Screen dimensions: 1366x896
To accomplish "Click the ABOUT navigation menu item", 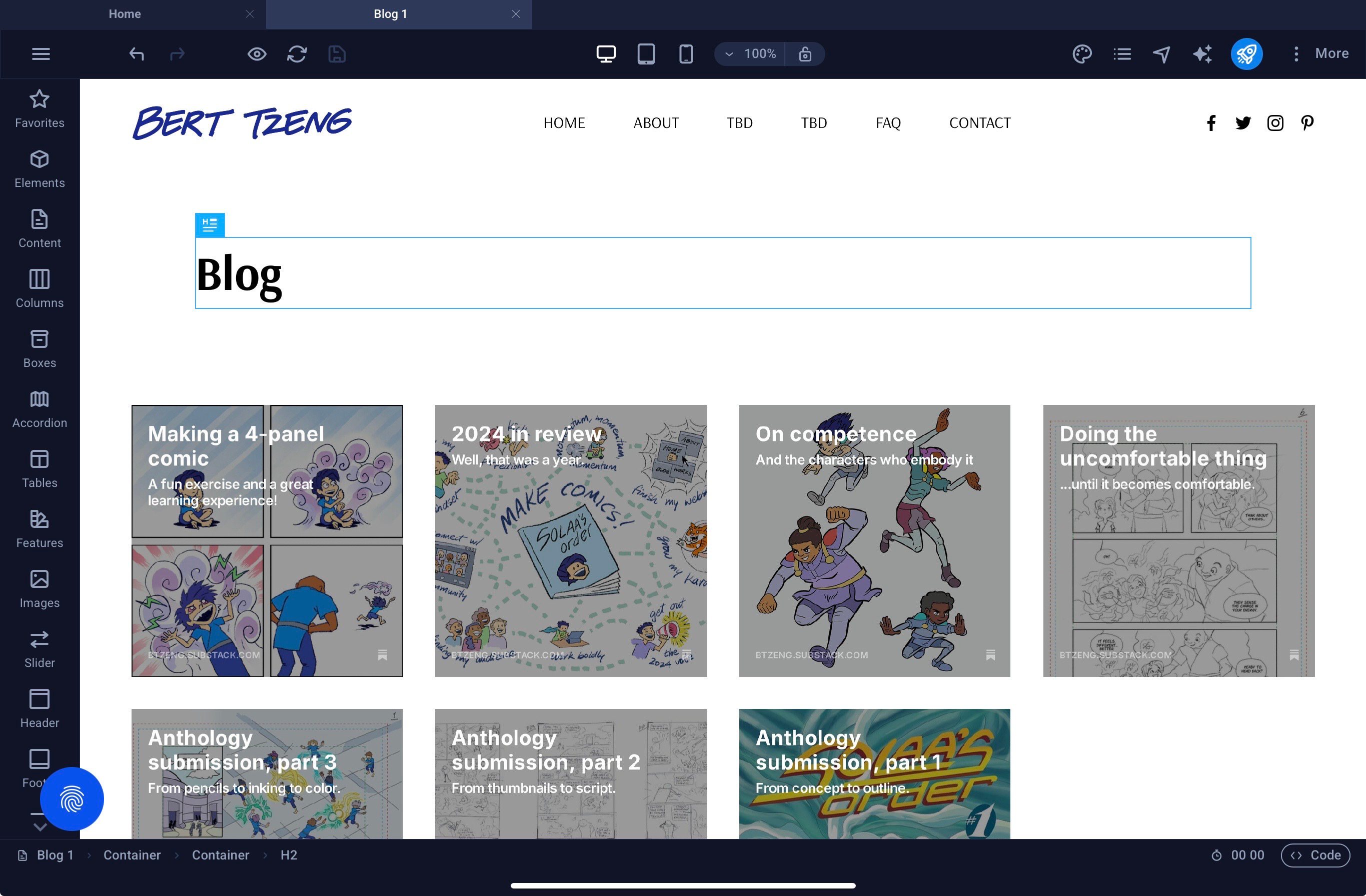I will click(x=655, y=123).
